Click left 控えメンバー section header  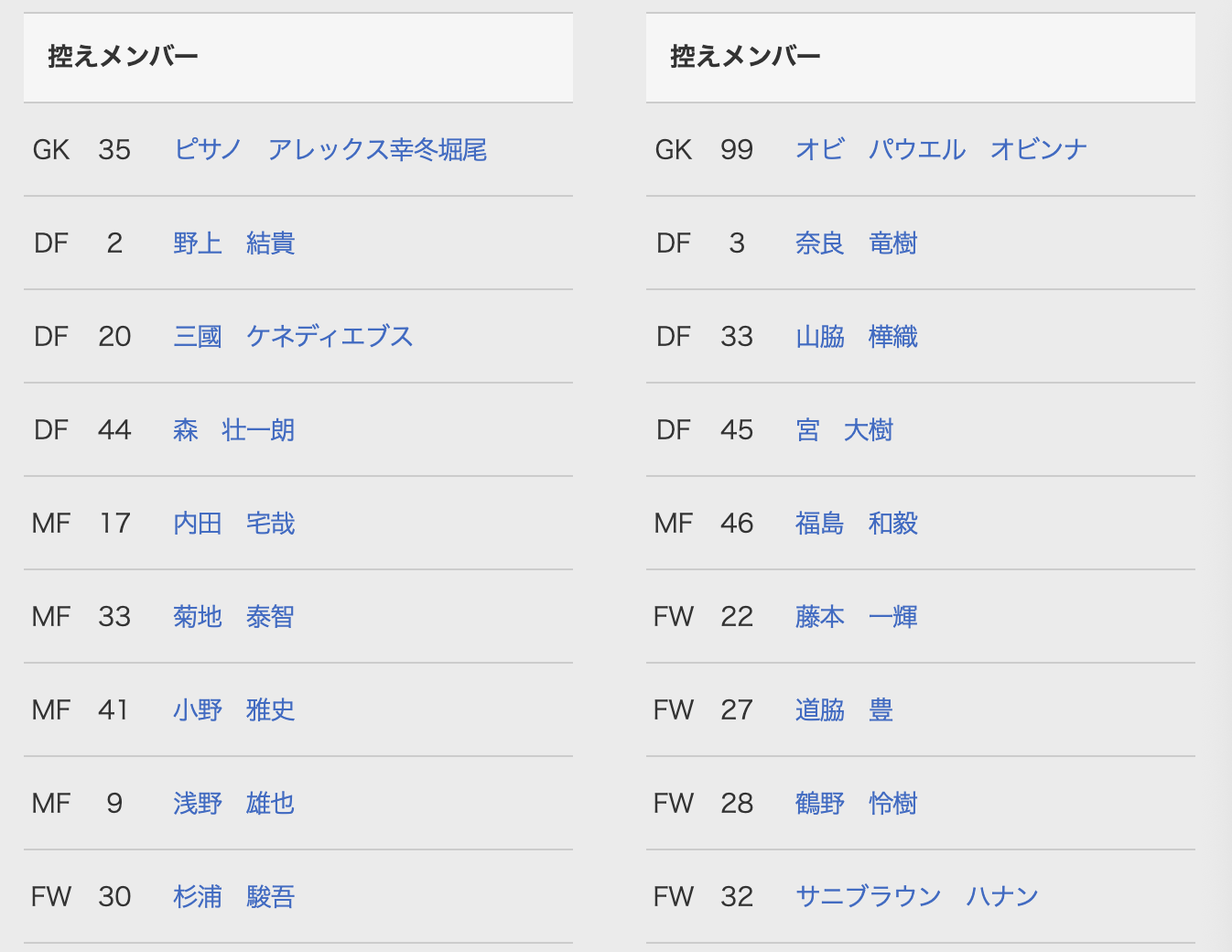124,57
